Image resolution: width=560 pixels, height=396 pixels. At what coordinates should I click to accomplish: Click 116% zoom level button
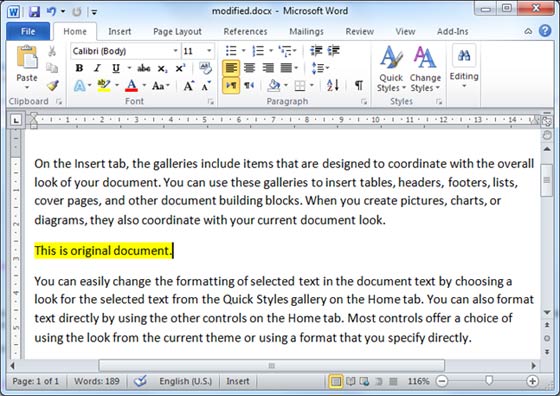point(419,381)
